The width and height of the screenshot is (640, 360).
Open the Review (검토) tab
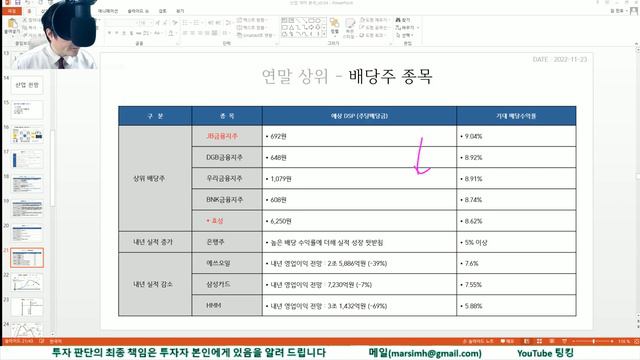pos(162,11)
